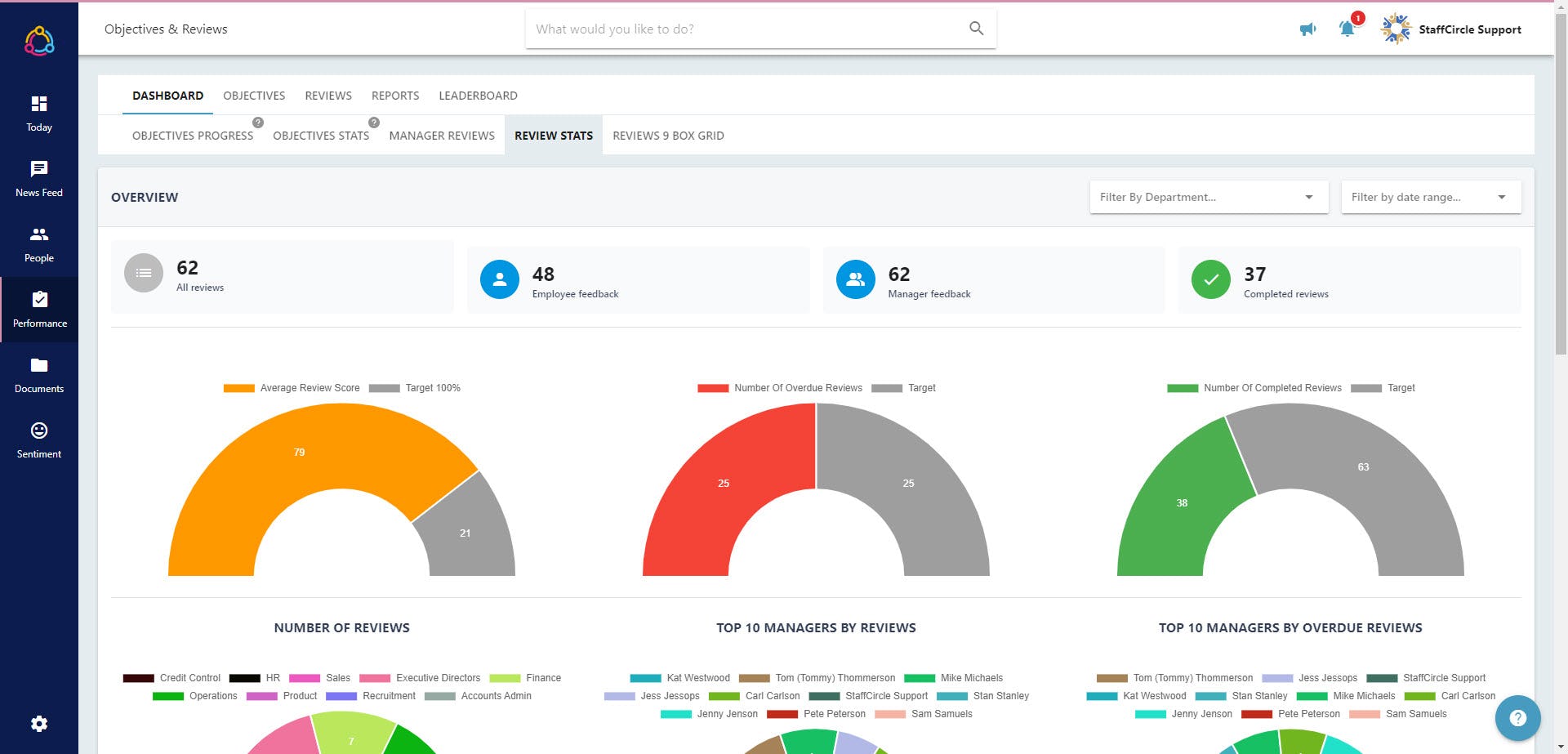Open the Documents folder icon

(39, 365)
